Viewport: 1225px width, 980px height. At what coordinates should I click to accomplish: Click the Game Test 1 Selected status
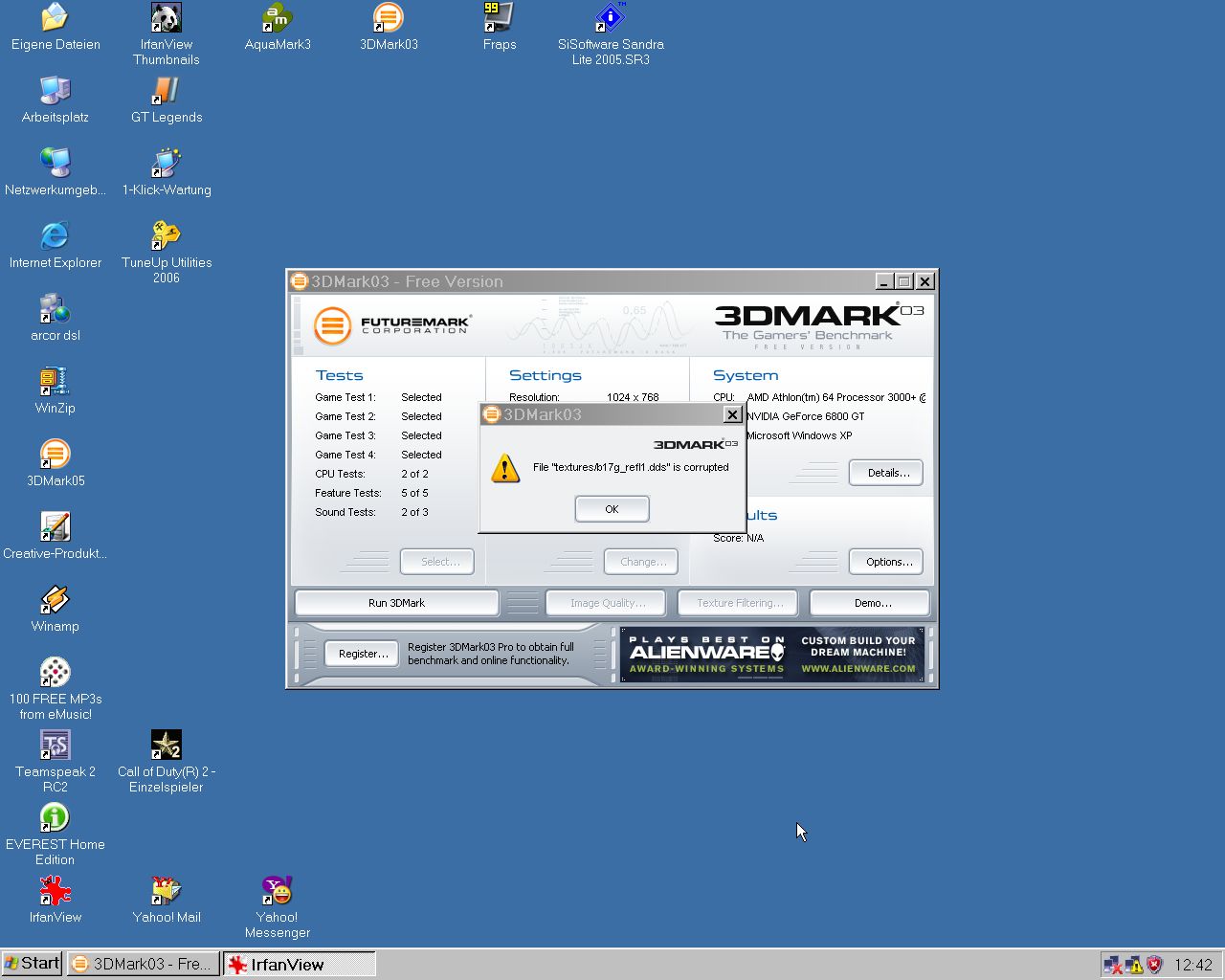pyautogui.click(x=421, y=397)
